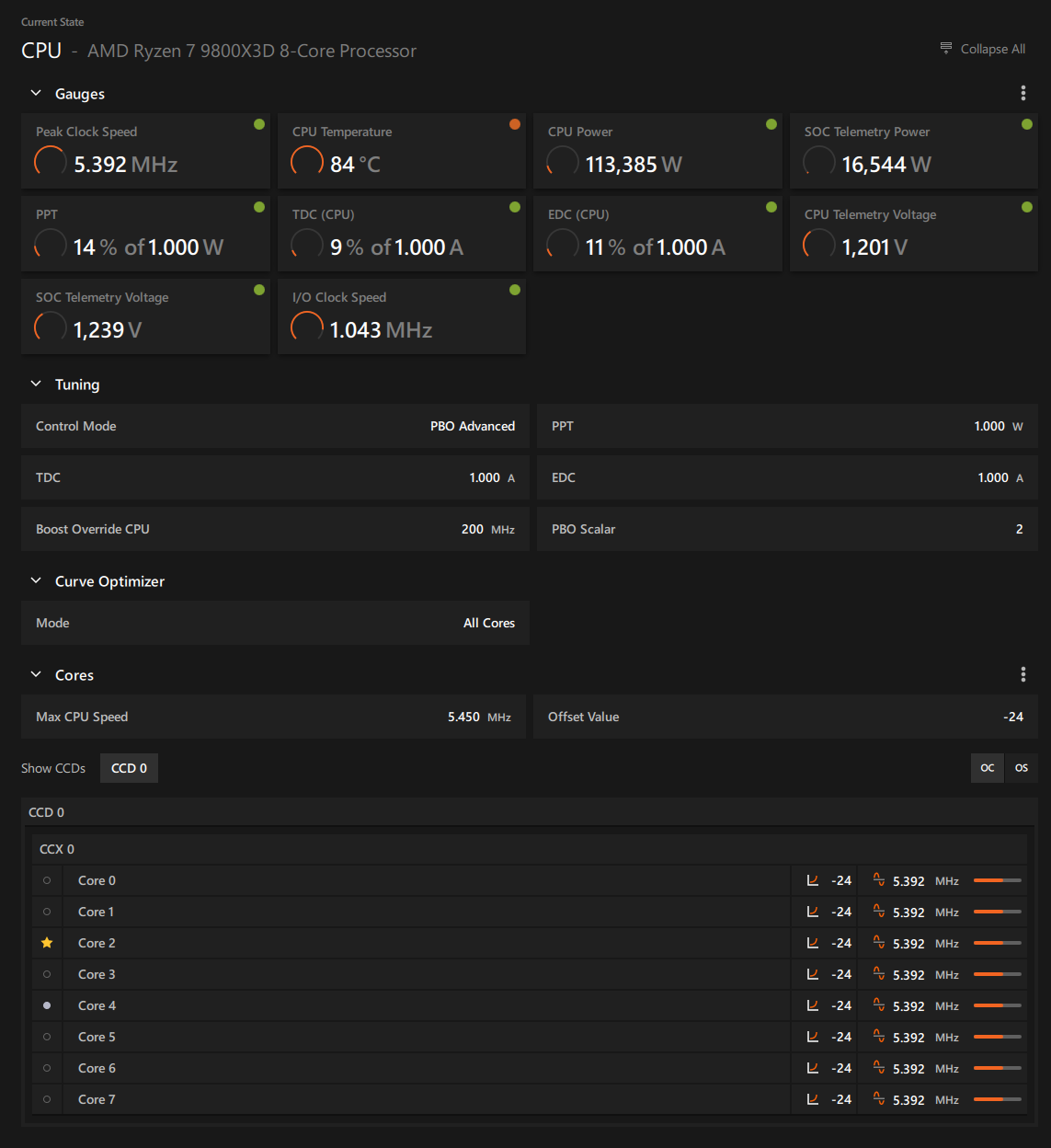Screen dimensions: 1051x1148
Task: Click the CCD 0 panel header
Action: [530, 812]
